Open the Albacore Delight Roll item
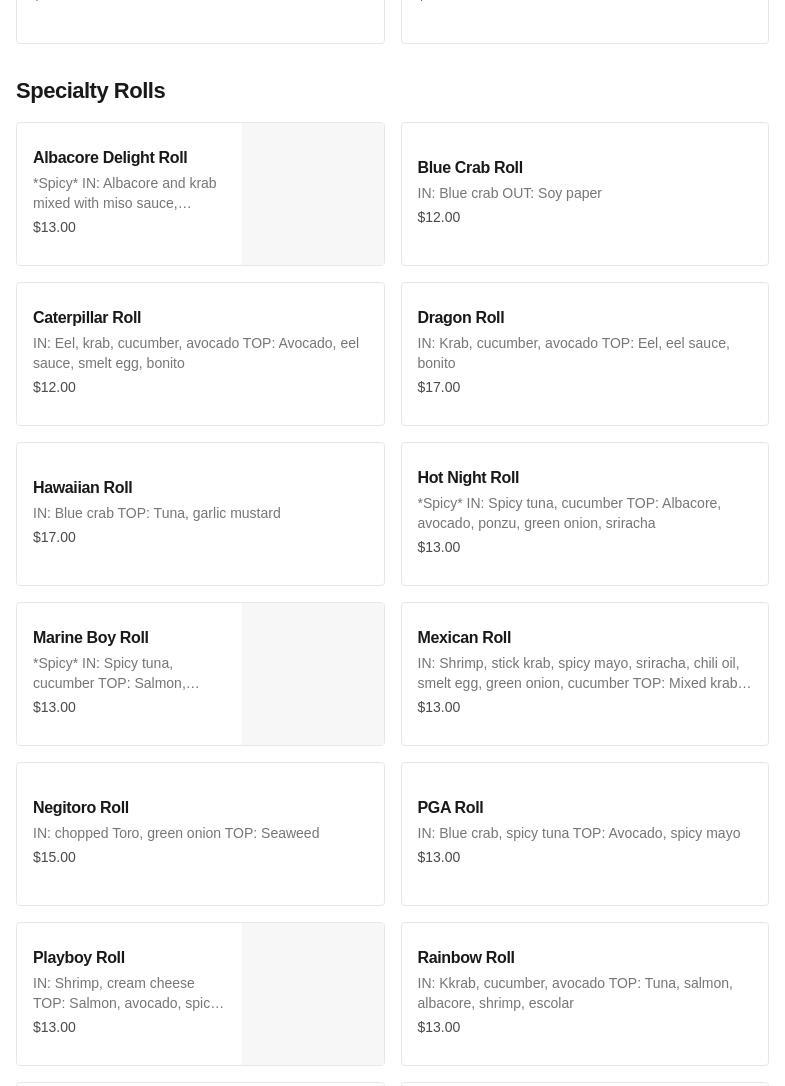The height and width of the screenshot is (1086, 785). click(129, 194)
